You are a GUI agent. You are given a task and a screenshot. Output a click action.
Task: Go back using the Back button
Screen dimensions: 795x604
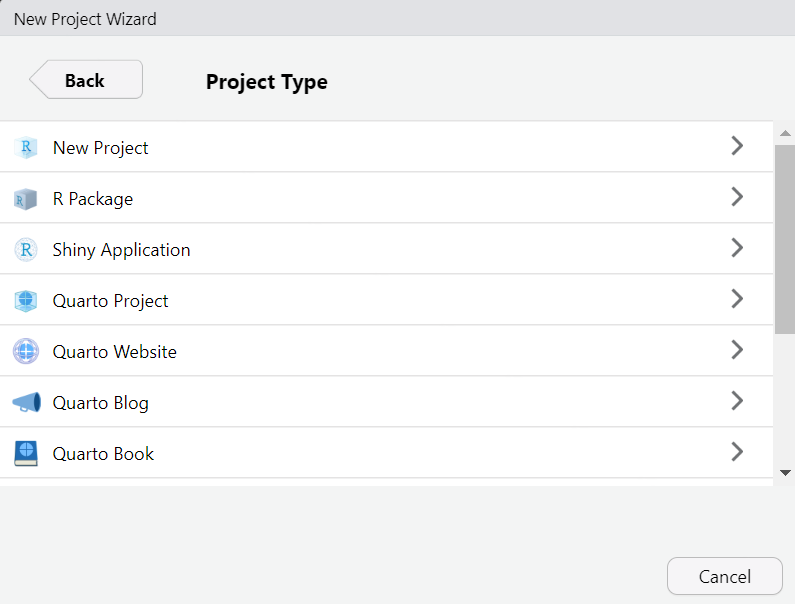tap(86, 80)
